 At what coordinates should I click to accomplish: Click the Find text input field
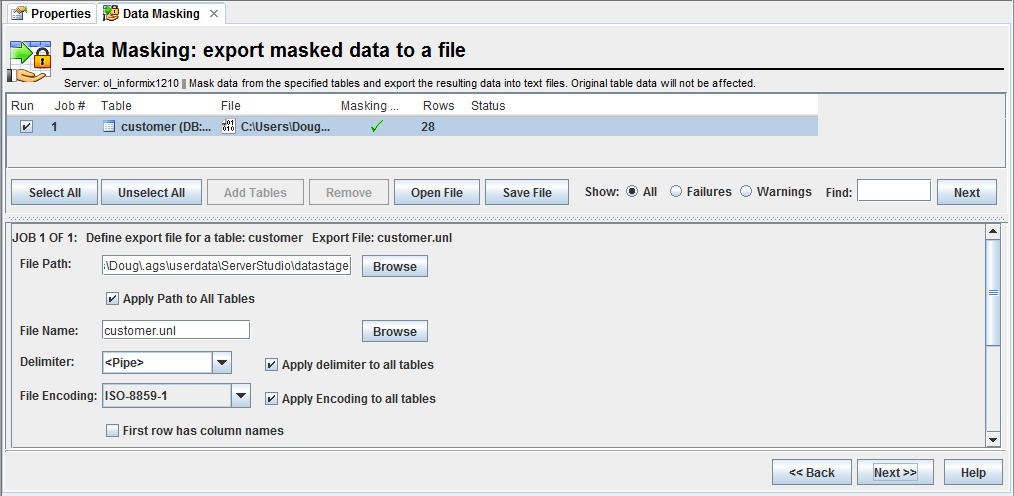click(x=893, y=191)
